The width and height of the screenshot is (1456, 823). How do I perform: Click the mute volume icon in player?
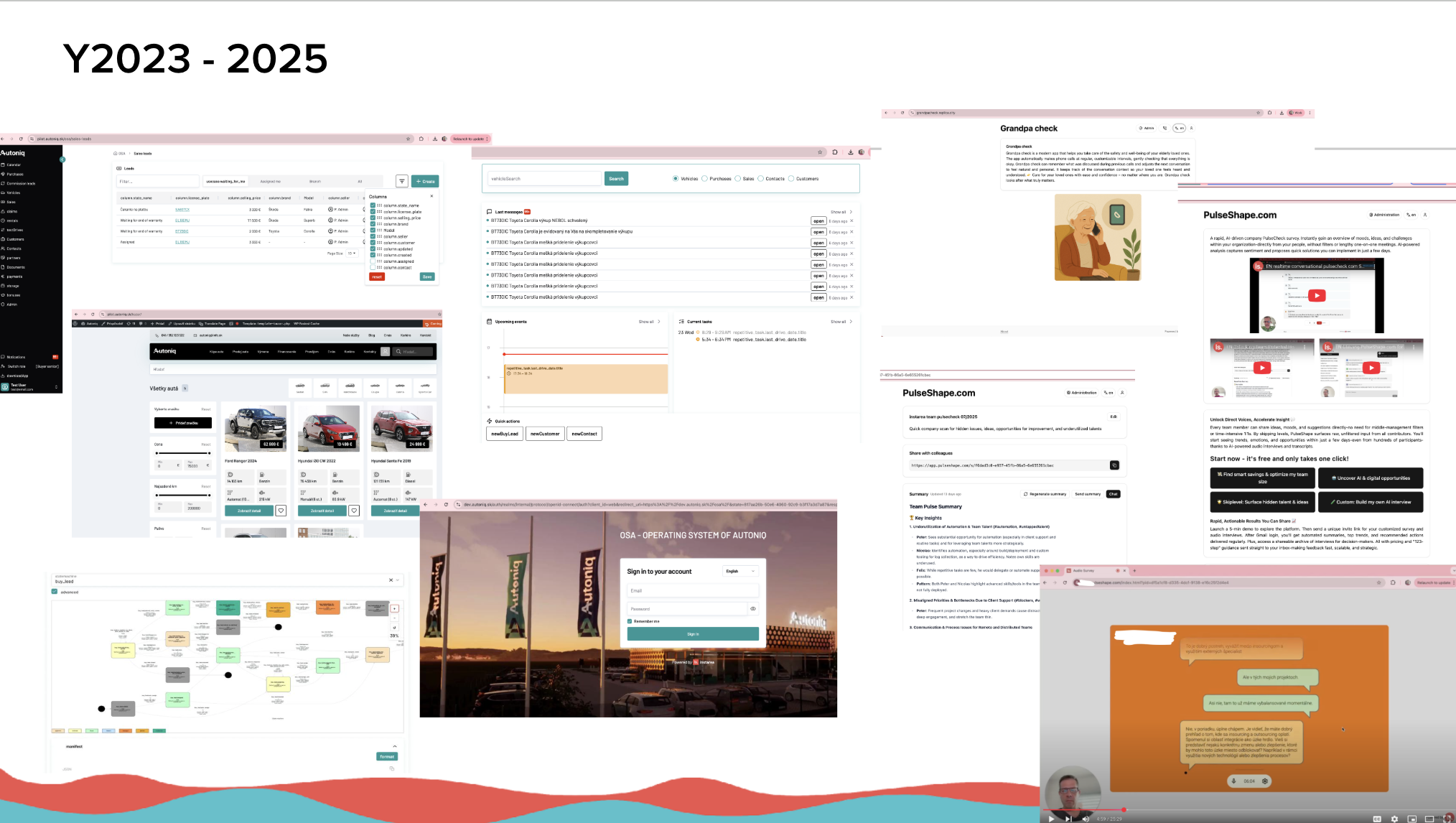[x=1086, y=819]
